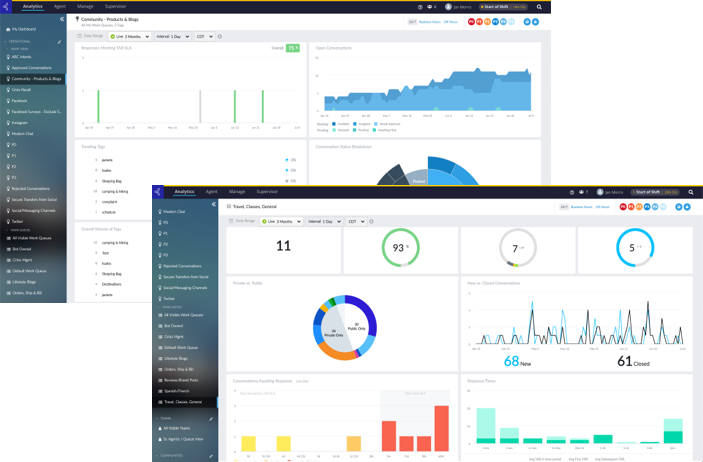Image resolution: width=703 pixels, height=462 pixels.
Task: Toggle the Overall 75% SLA indicator
Action: click(x=292, y=47)
